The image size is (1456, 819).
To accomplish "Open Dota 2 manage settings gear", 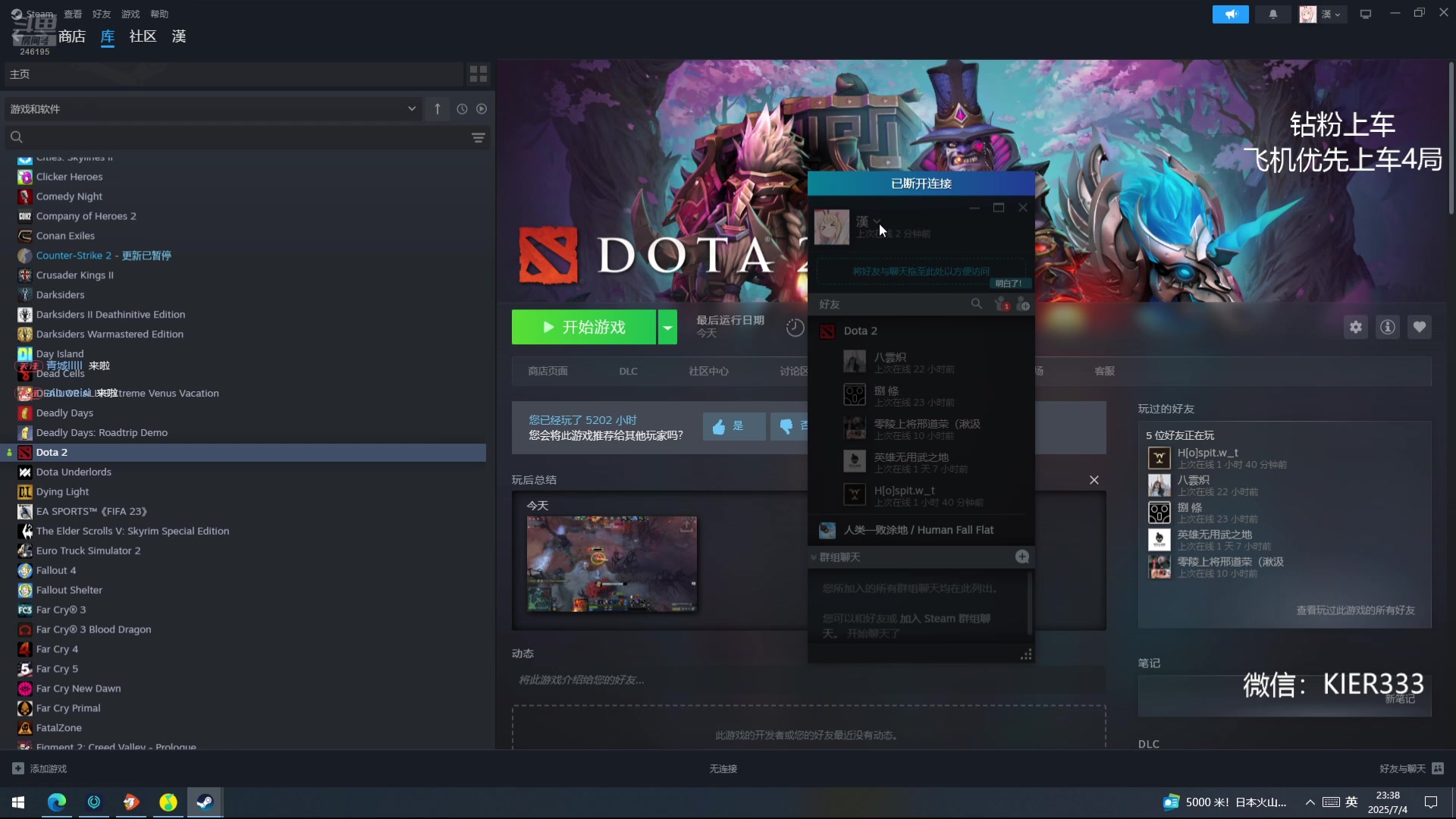I will 1356,327.
